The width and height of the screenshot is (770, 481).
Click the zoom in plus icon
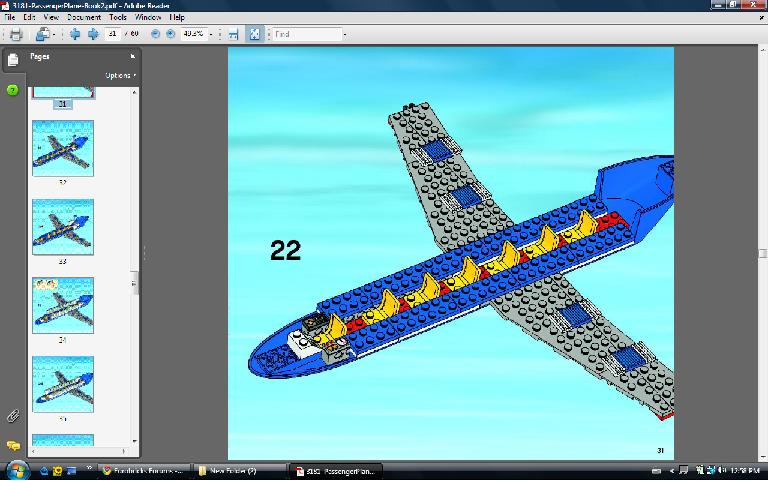[170, 34]
